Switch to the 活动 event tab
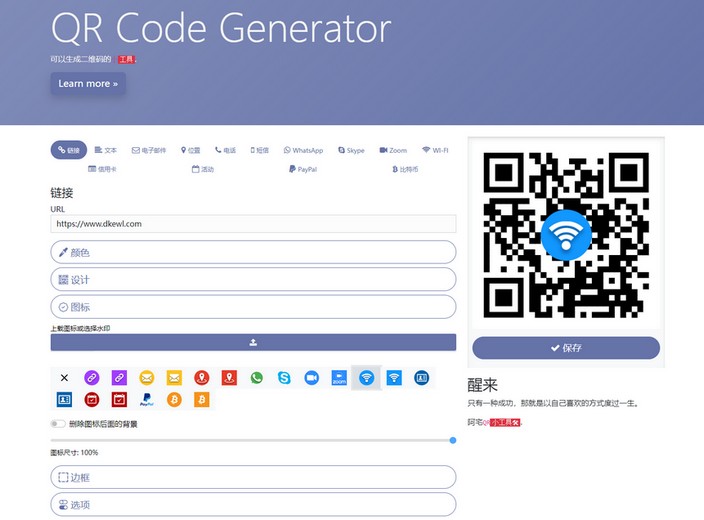704x520 pixels. (x=203, y=169)
